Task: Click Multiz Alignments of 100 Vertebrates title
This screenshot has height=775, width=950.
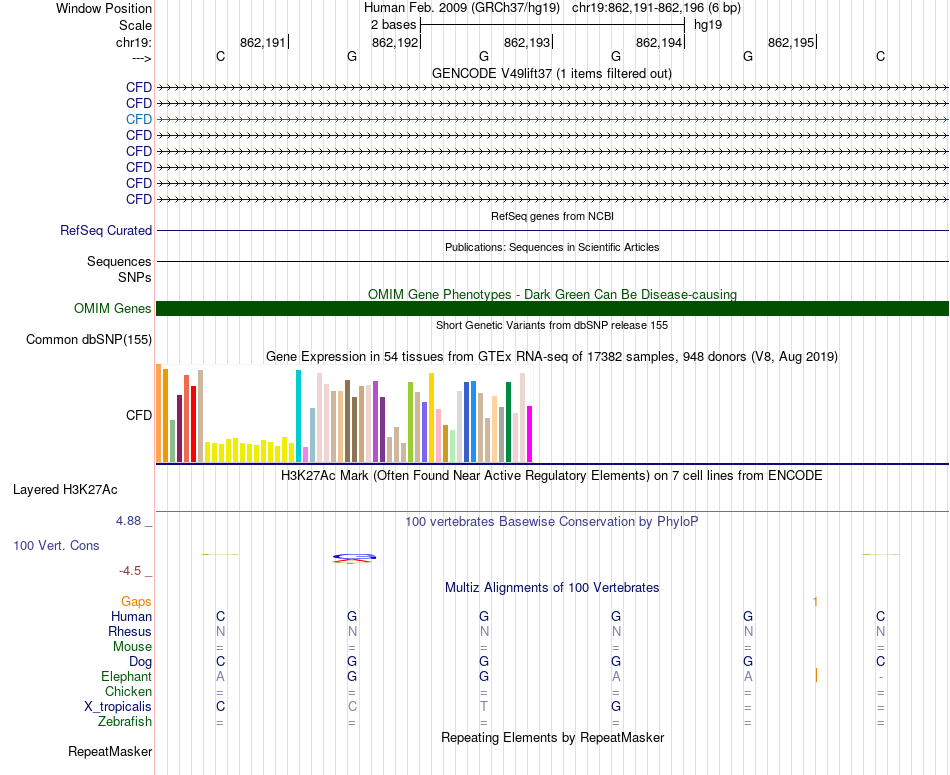Action: coord(552,587)
